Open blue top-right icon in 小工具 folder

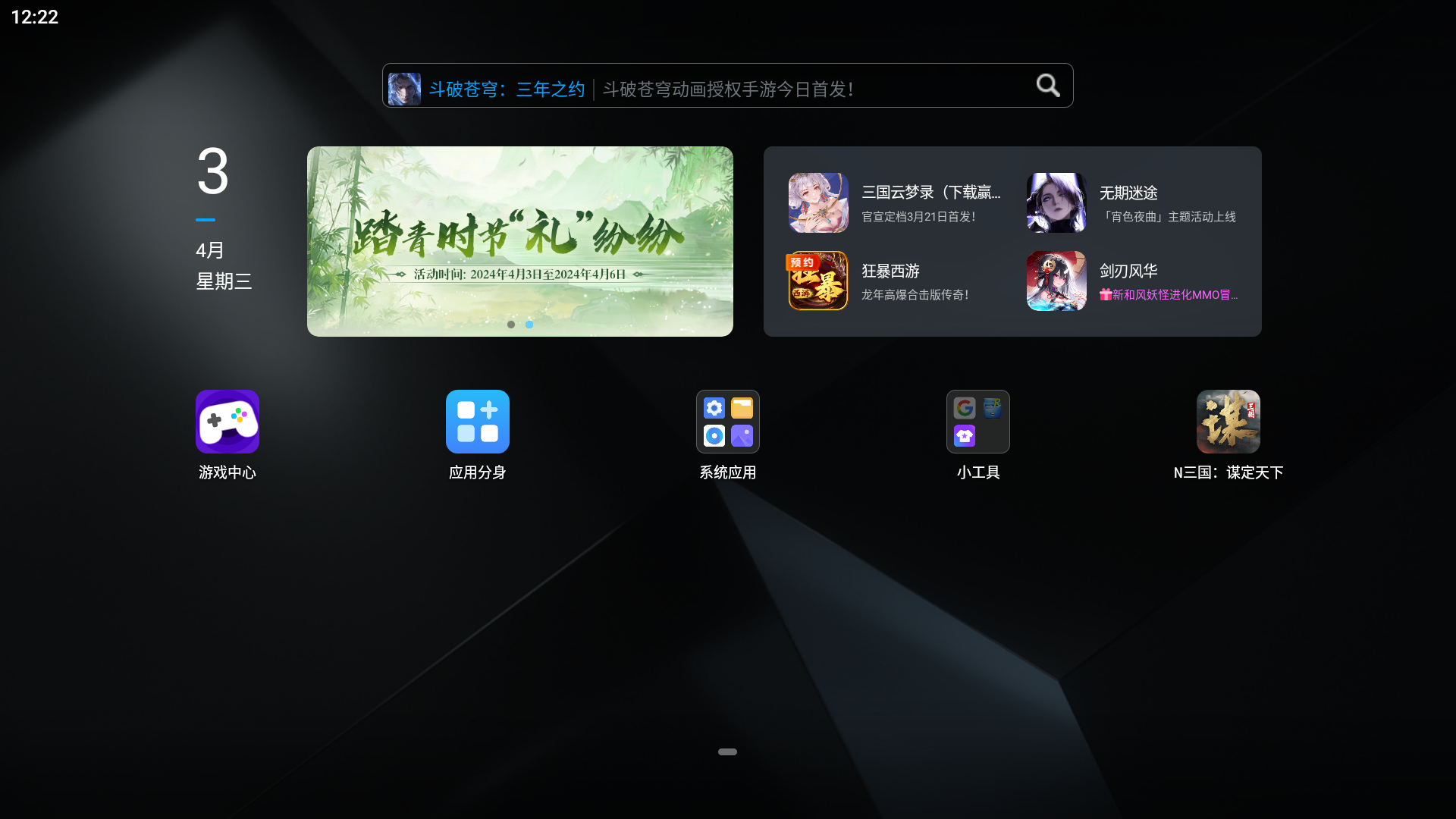tap(992, 408)
